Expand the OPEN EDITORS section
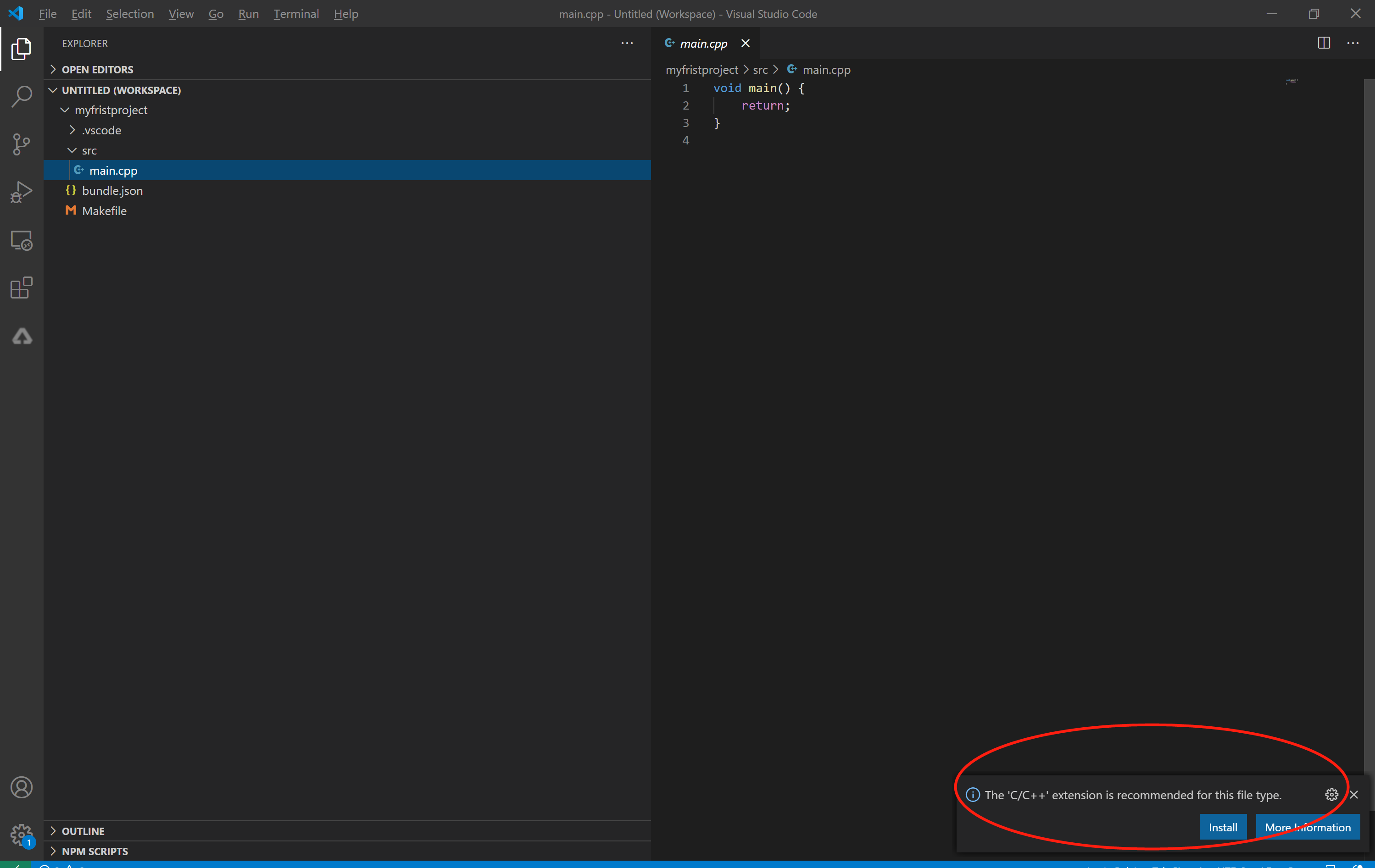The height and width of the screenshot is (868, 1375). coord(97,70)
